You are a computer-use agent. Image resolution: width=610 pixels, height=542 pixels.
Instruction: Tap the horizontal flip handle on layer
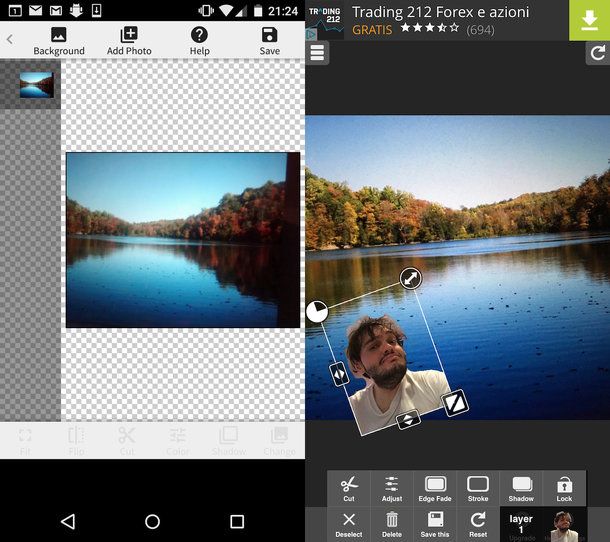pos(339,374)
